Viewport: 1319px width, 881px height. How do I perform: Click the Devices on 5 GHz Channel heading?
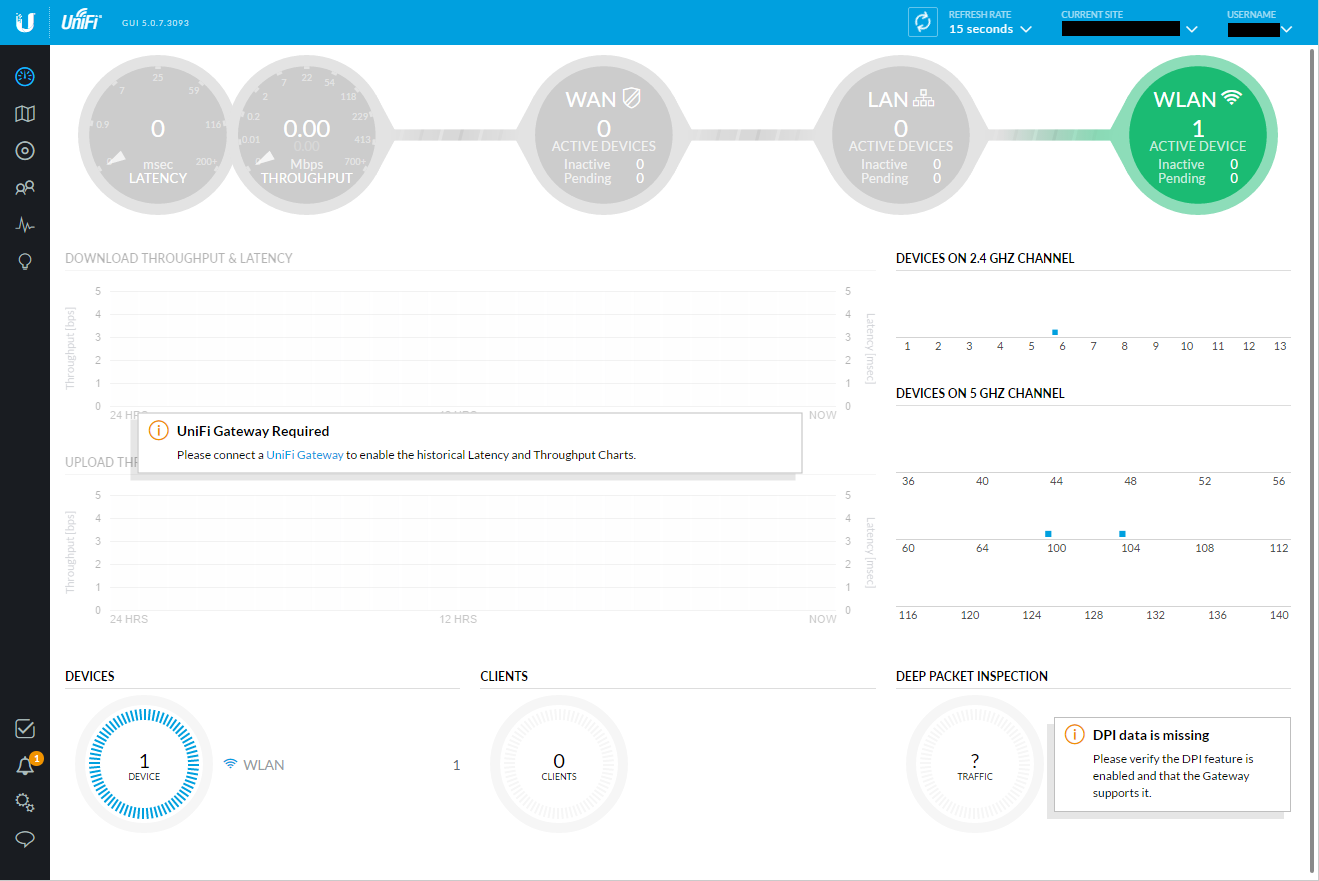980,393
